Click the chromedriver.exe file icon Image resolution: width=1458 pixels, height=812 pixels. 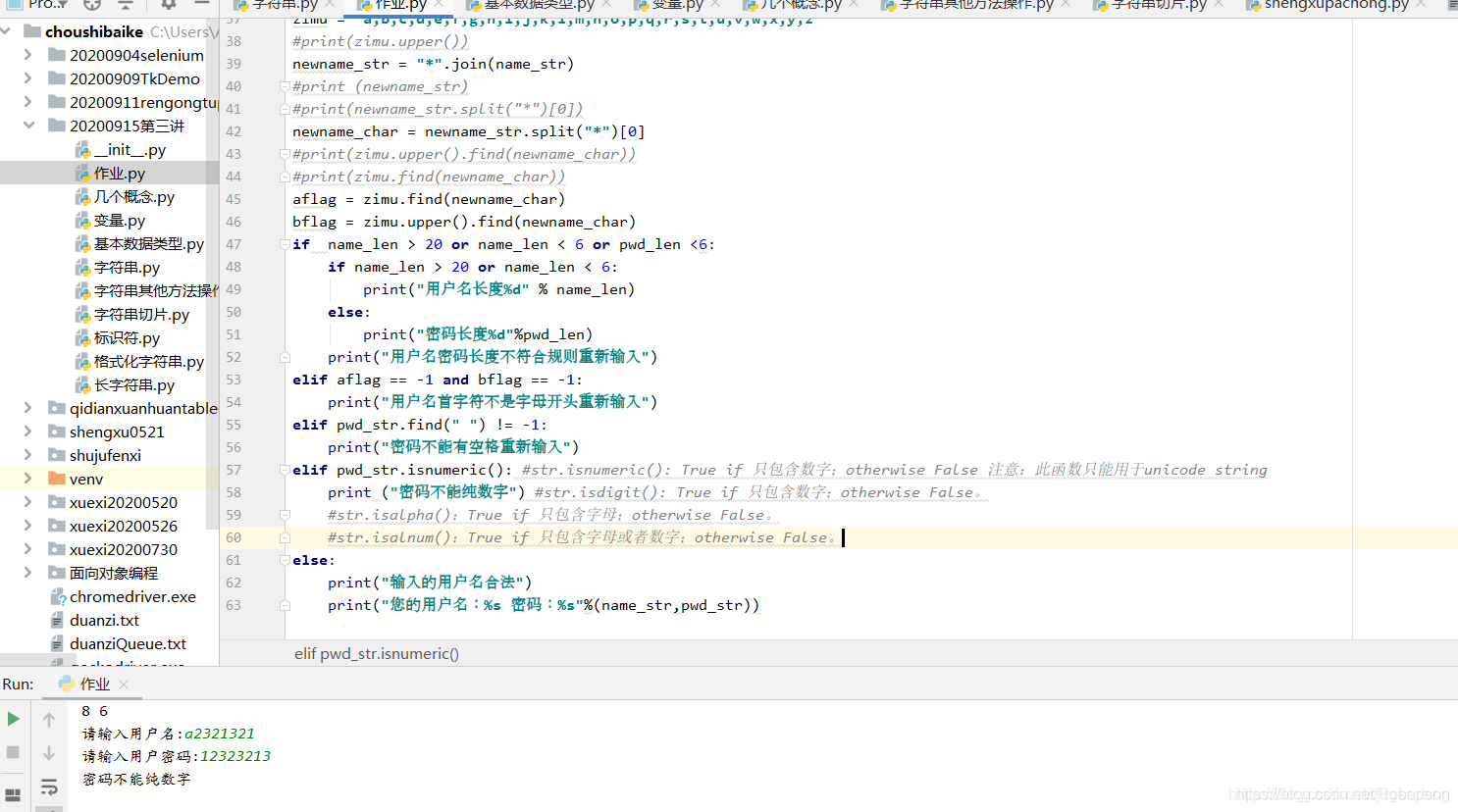58,597
